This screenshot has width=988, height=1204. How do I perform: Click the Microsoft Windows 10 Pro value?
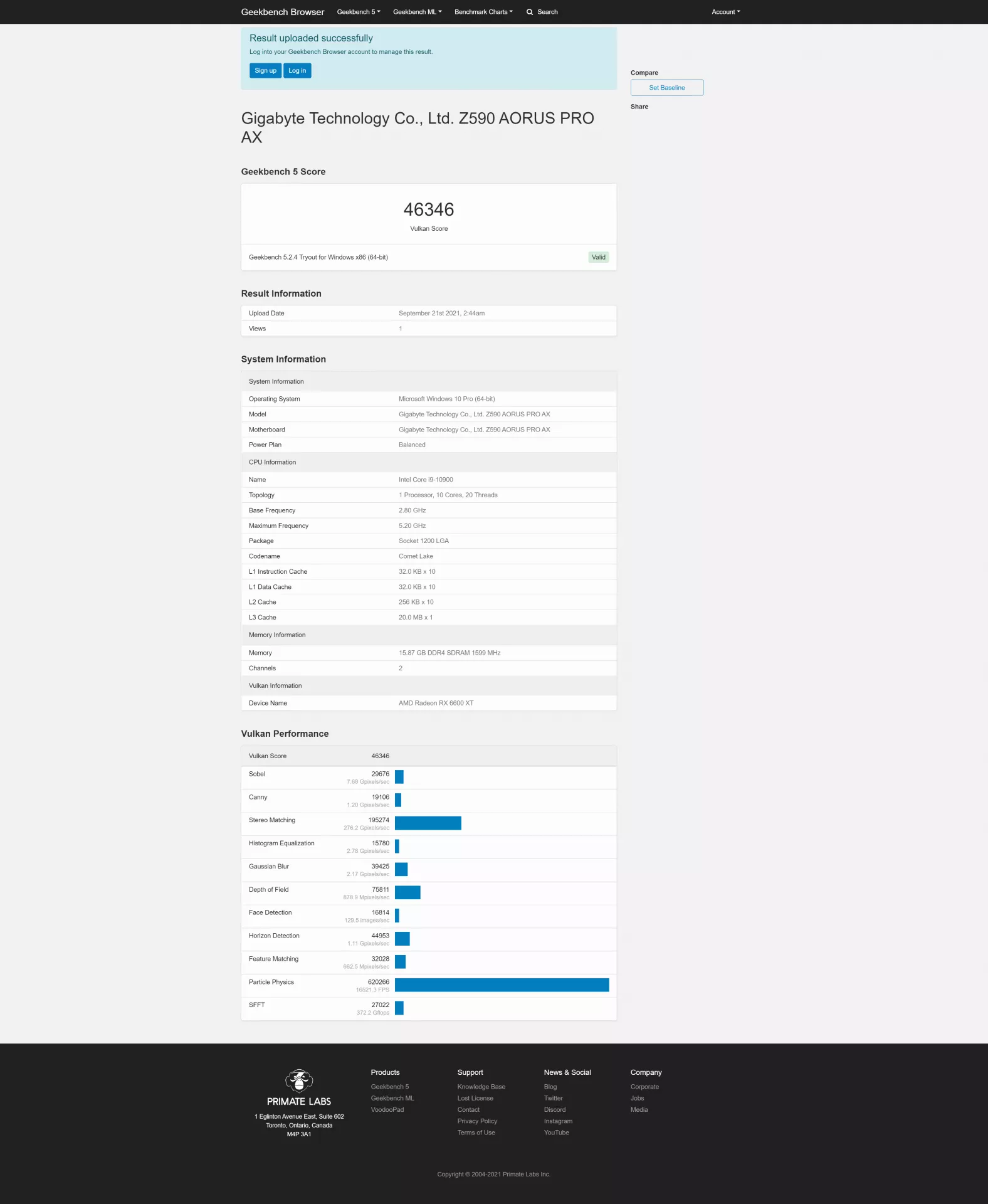tap(447, 399)
